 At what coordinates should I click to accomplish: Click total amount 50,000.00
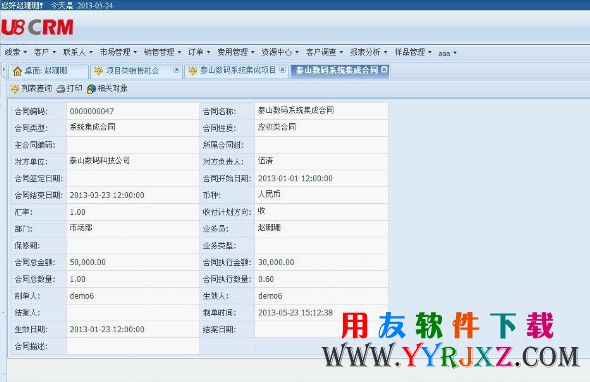tap(87, 262)
